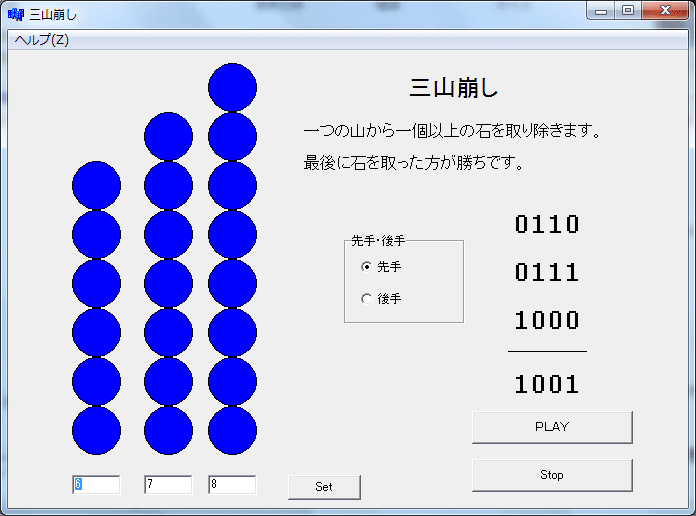Focus the first pile input showing 6
Screen dimensions: 696x516
(96, 484)
